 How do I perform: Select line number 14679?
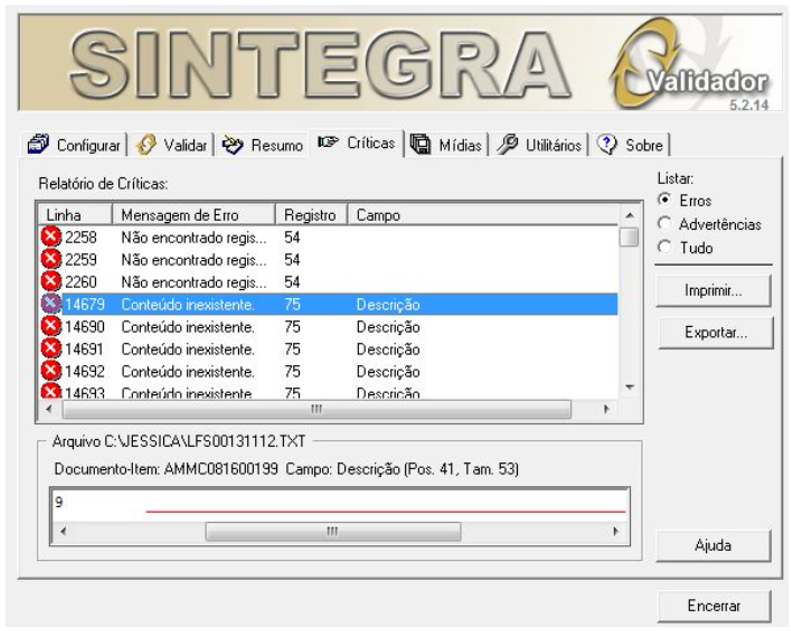coord(85,304)
